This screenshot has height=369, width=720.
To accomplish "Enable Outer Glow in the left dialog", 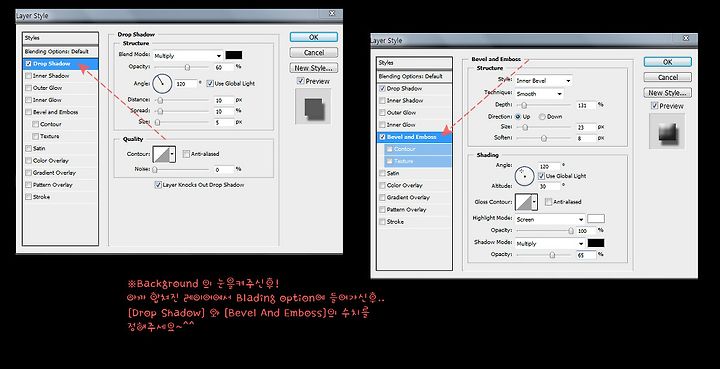I will pyautogui.click(x=28, y=88).
